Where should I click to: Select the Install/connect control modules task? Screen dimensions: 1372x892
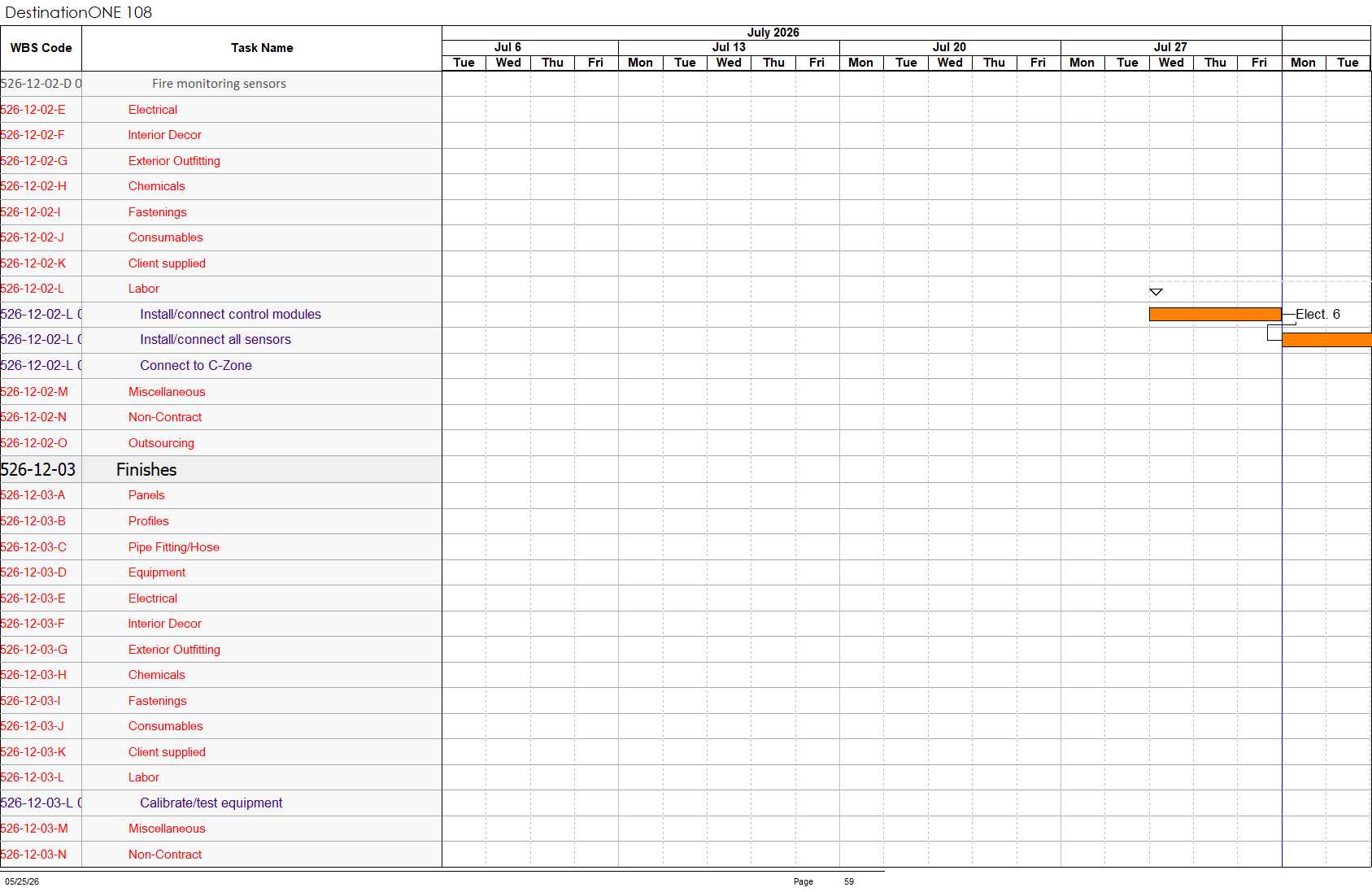coord(230,314)
